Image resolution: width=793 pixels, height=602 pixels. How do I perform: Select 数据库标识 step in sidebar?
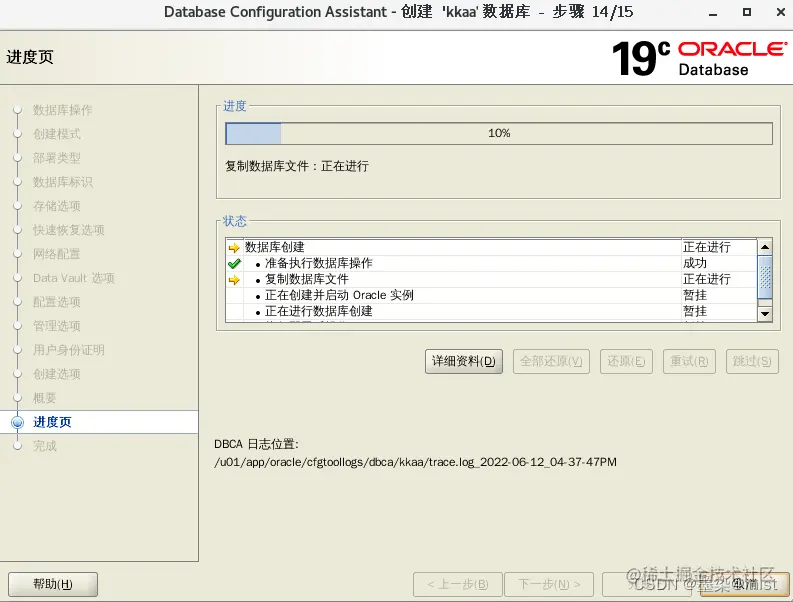click(63, 182)
